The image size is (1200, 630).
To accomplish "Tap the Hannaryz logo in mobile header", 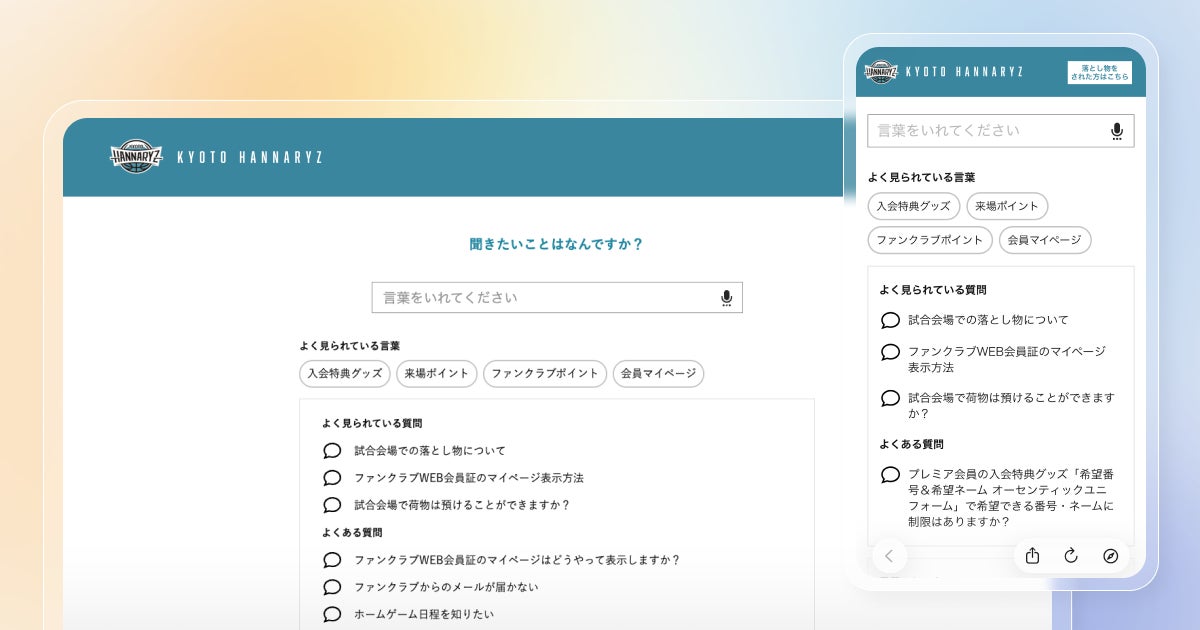I will (881, 72).
